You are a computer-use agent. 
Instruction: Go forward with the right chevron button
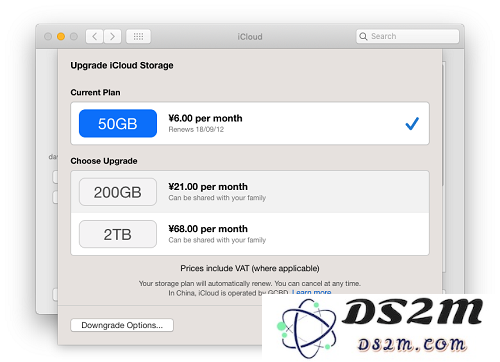(112, 36)
